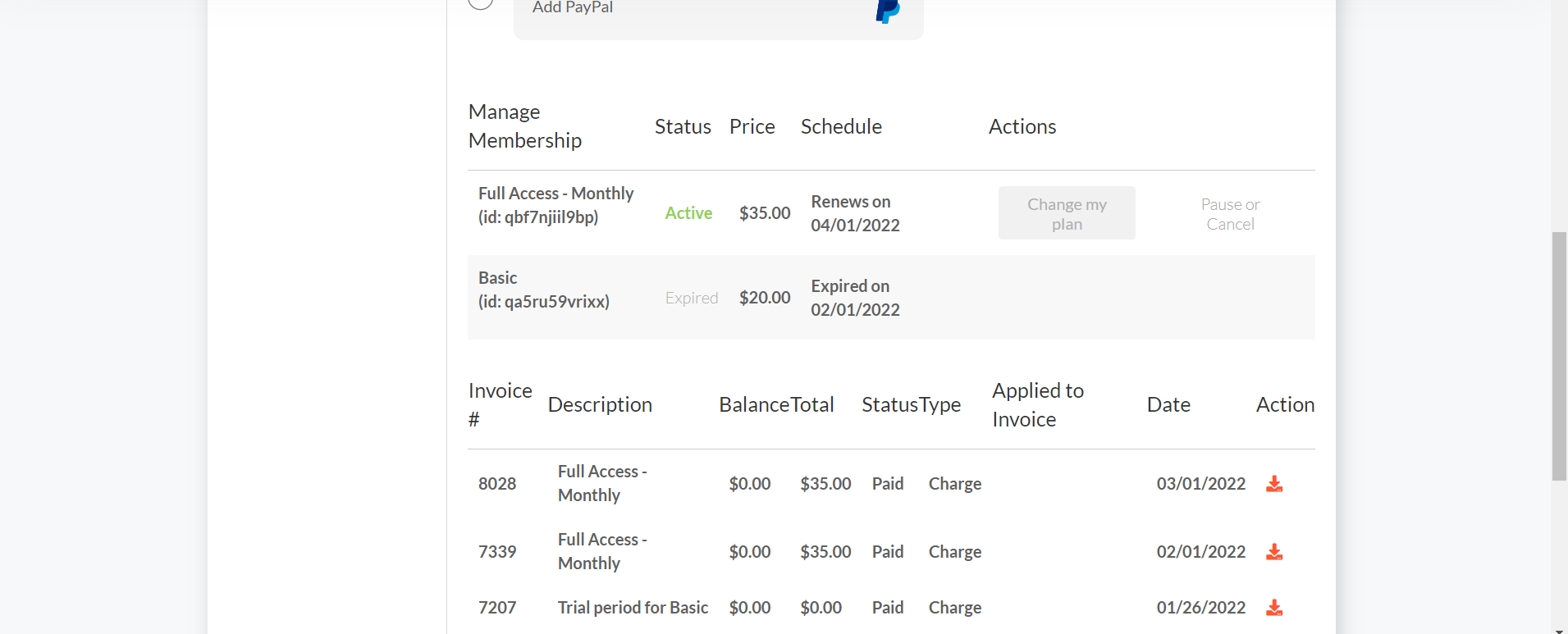Download invoice 7339 from 02/01/2022
This screenshot has height=634, width=1568.
tap(1273, 552)
